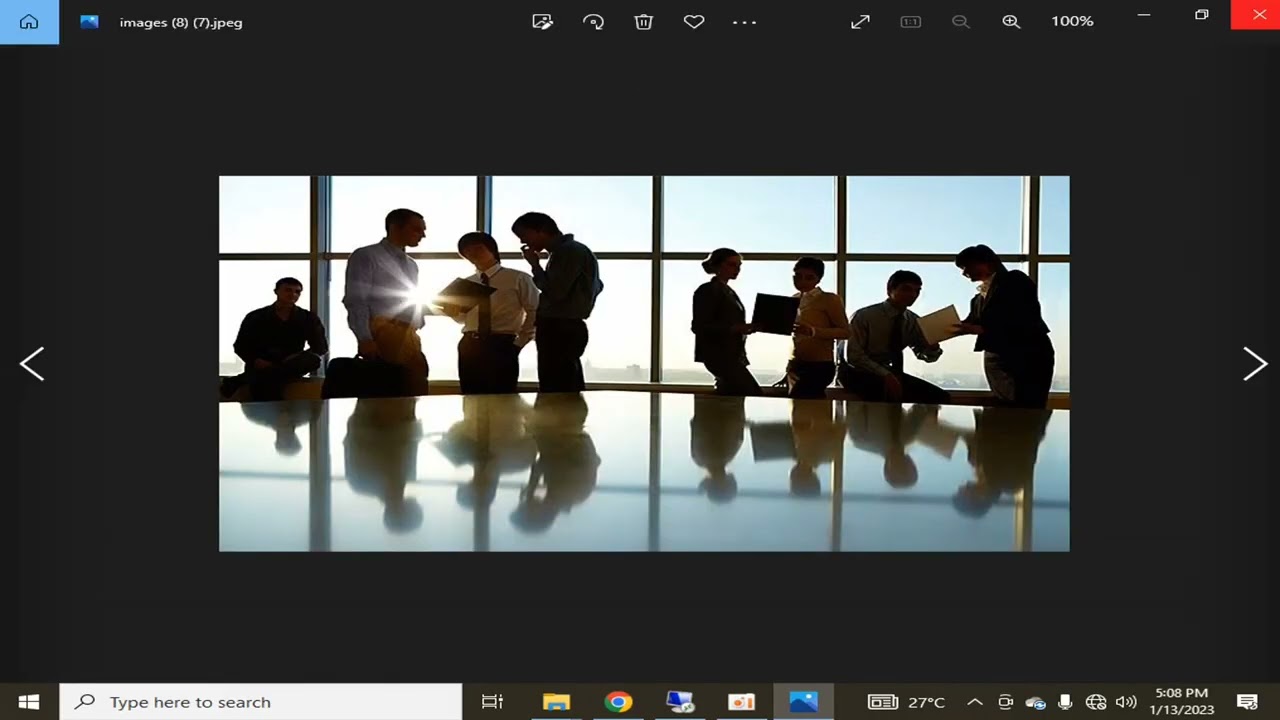Zoom in on the photo
This screenshot has height=720, width=1280.
point(1011,21)
